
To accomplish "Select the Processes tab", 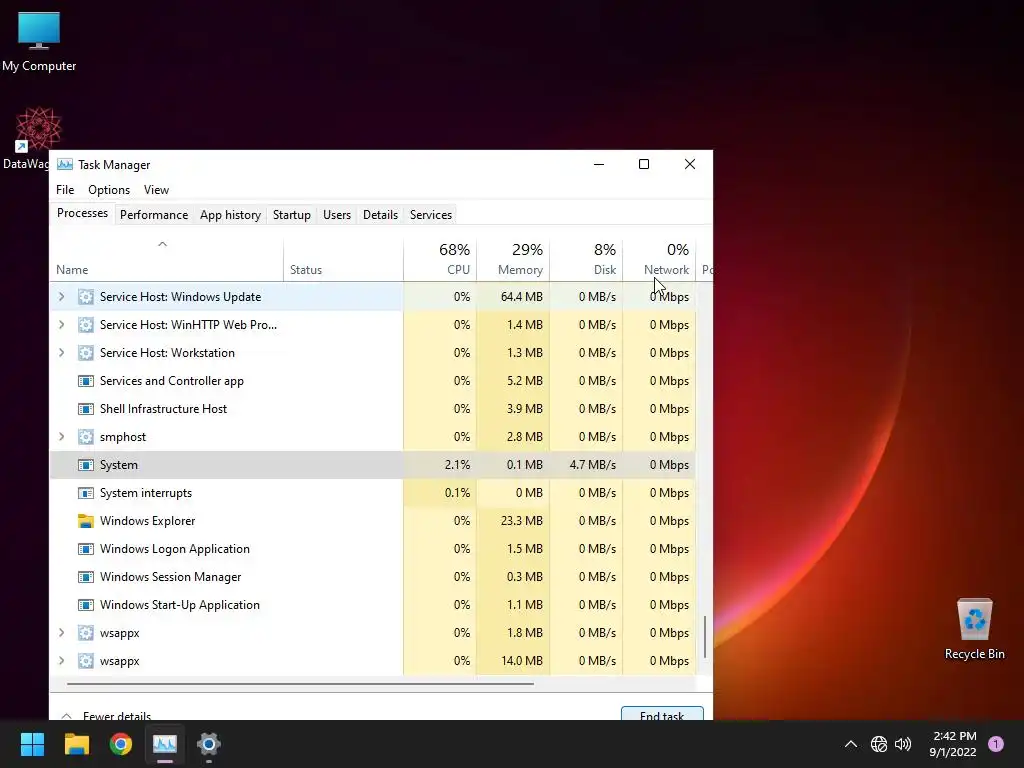I will click(82, 214).
